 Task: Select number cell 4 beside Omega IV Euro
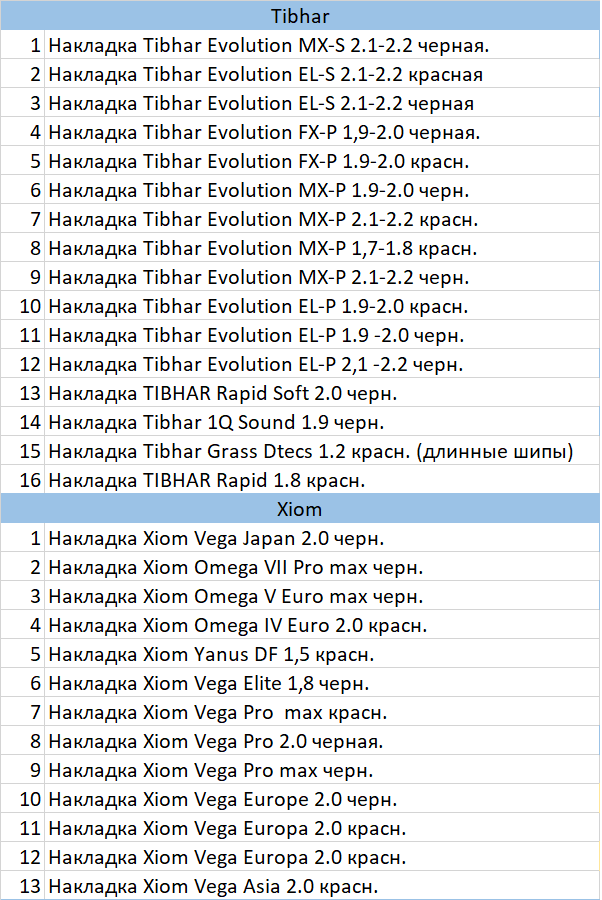22,625
